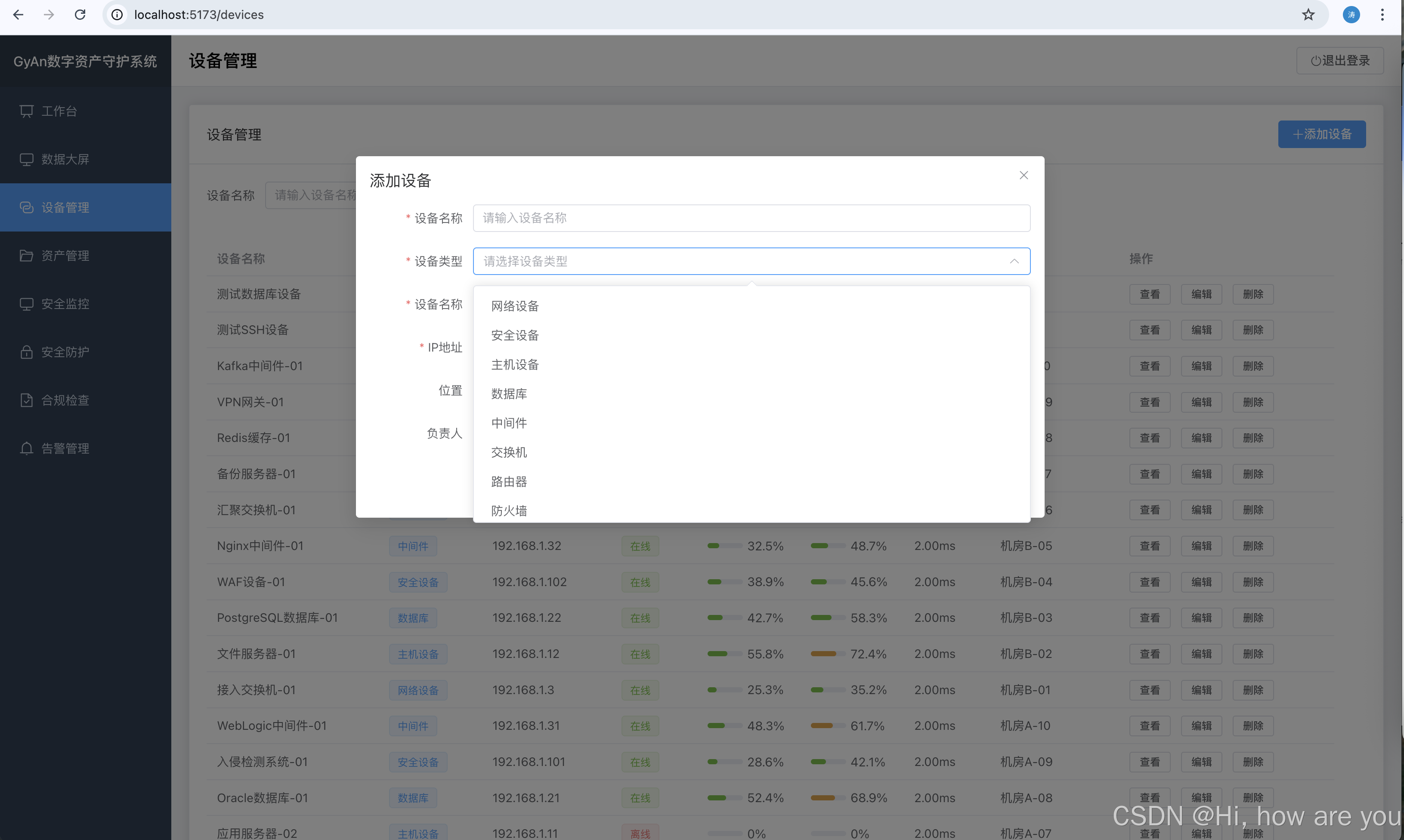Click the 资产管理 folder icon
Image resolution: width=1404 pixels, height=840 pixels.
click(x=27, y=256)
